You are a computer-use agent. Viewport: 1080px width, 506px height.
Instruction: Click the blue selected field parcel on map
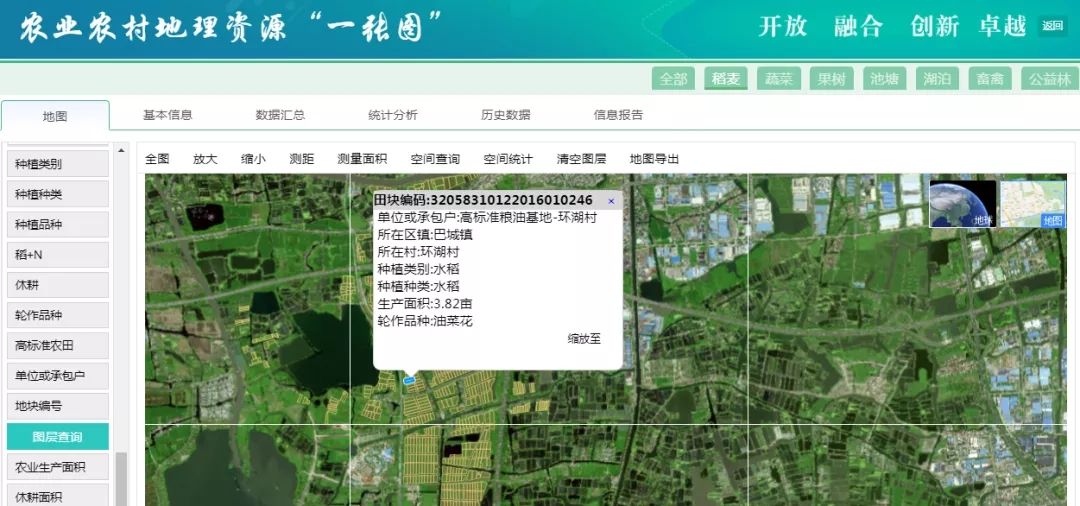click(x=409, y=380)
